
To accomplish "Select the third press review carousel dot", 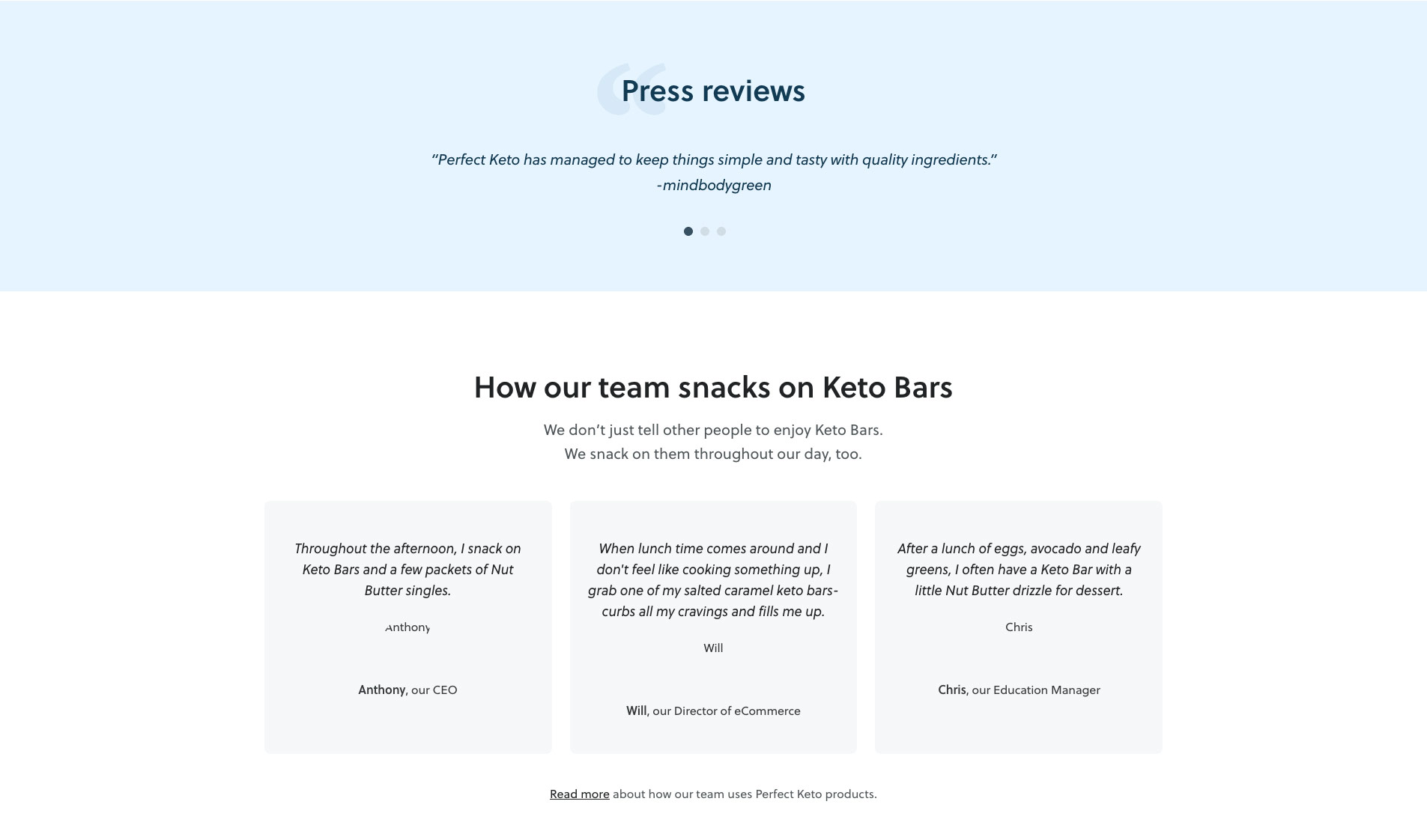I will point(721,231).
